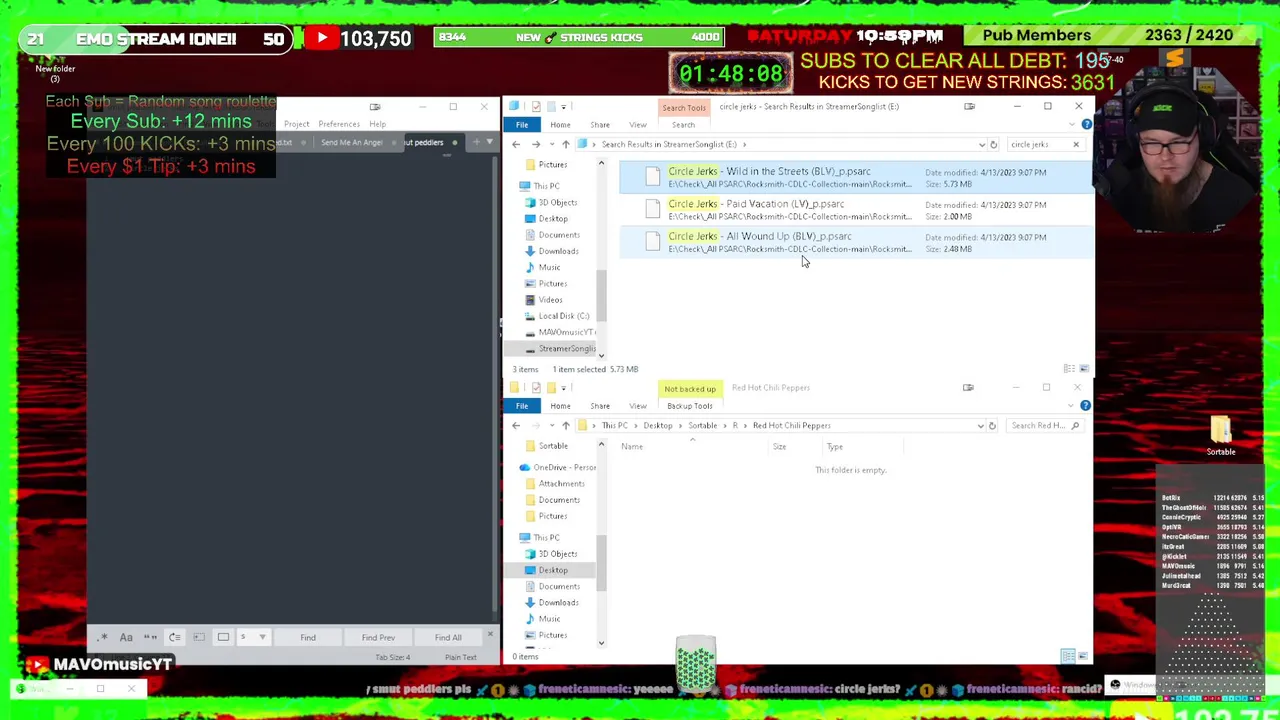This screenshot has height=720, width=1280.
Task: Select StreamerSonglist drive in sidebar
Action: 566,348
